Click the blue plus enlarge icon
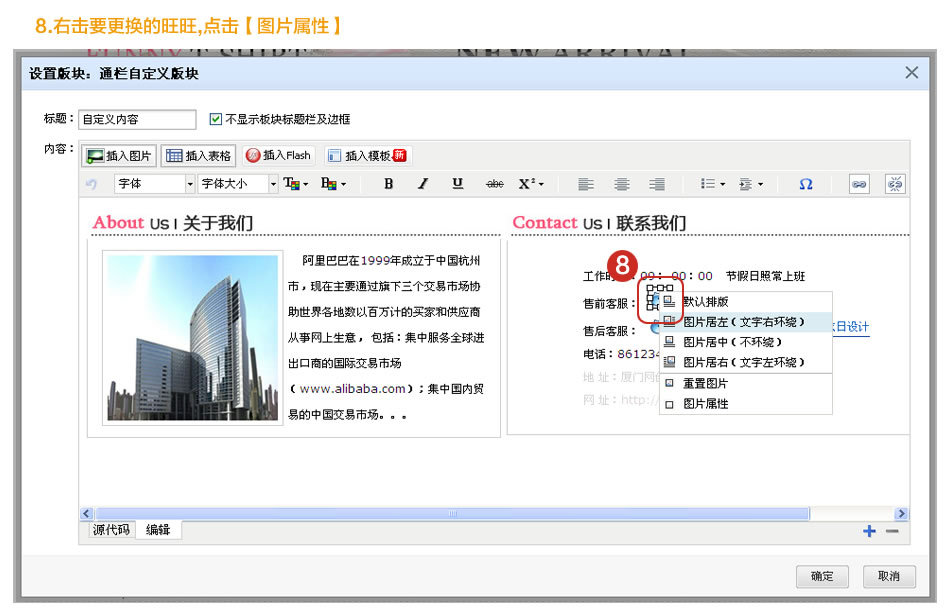This screenshot has height=612, width=952. click(869, 531)
